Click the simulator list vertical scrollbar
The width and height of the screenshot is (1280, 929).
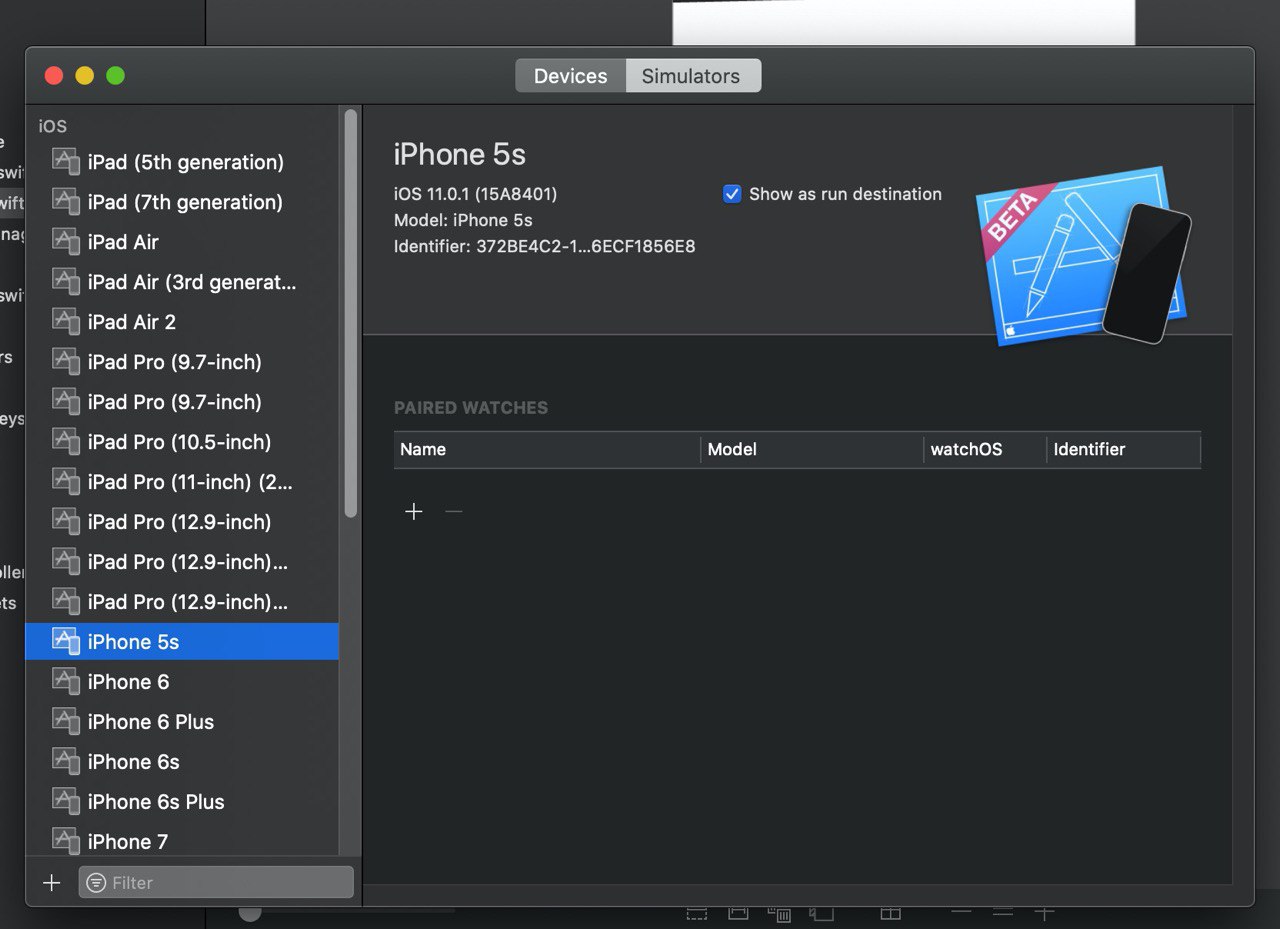coord(350,313)
